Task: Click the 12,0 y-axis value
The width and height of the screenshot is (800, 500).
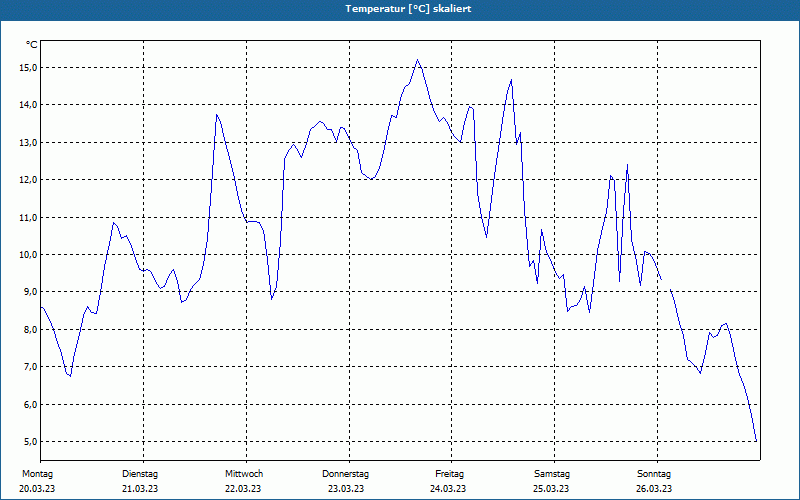Action: tap(28, 180)
